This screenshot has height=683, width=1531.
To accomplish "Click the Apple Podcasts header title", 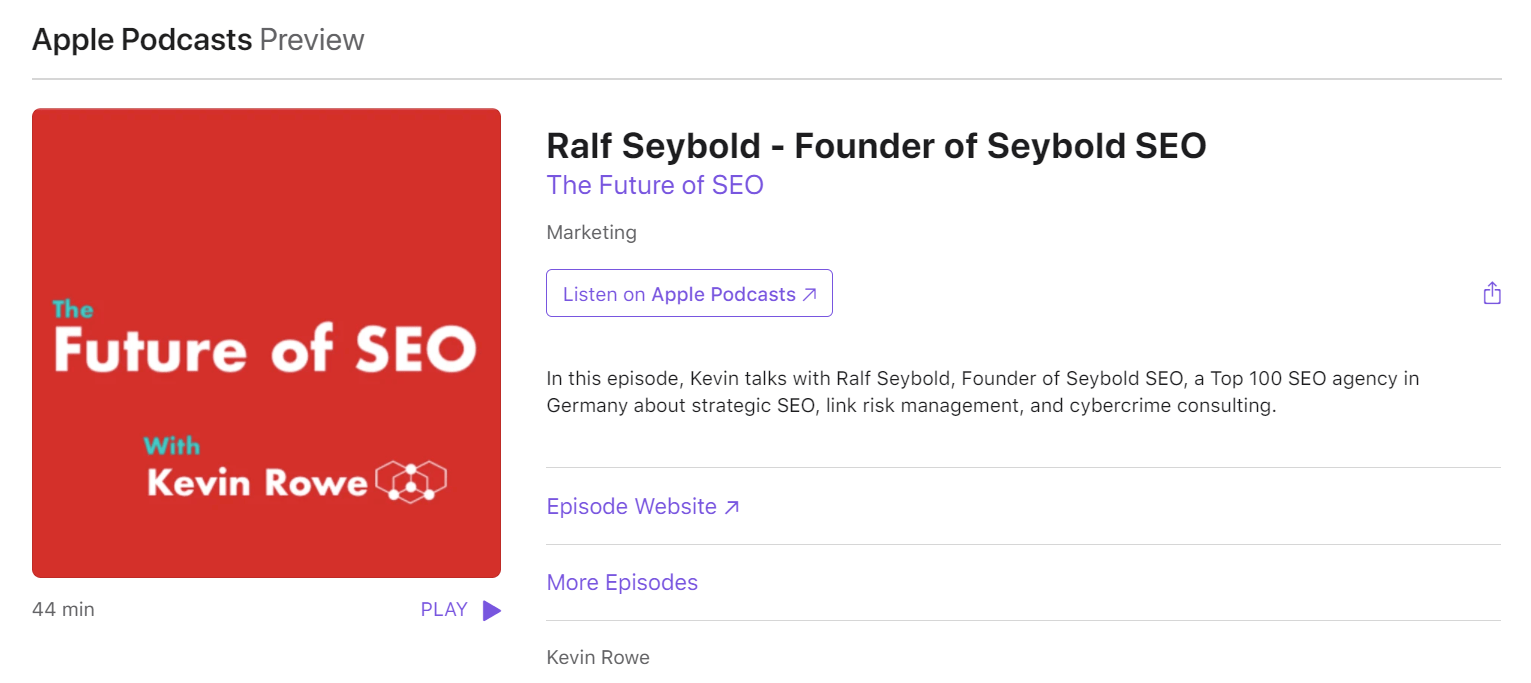I will coord(142,39).
